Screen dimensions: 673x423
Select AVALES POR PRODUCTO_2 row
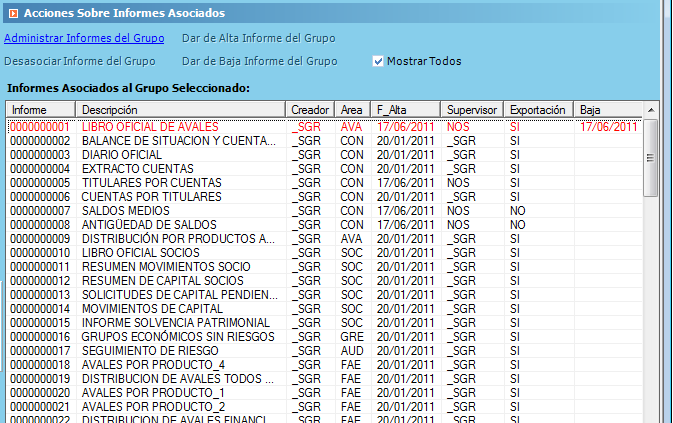(x=324, y=407)
